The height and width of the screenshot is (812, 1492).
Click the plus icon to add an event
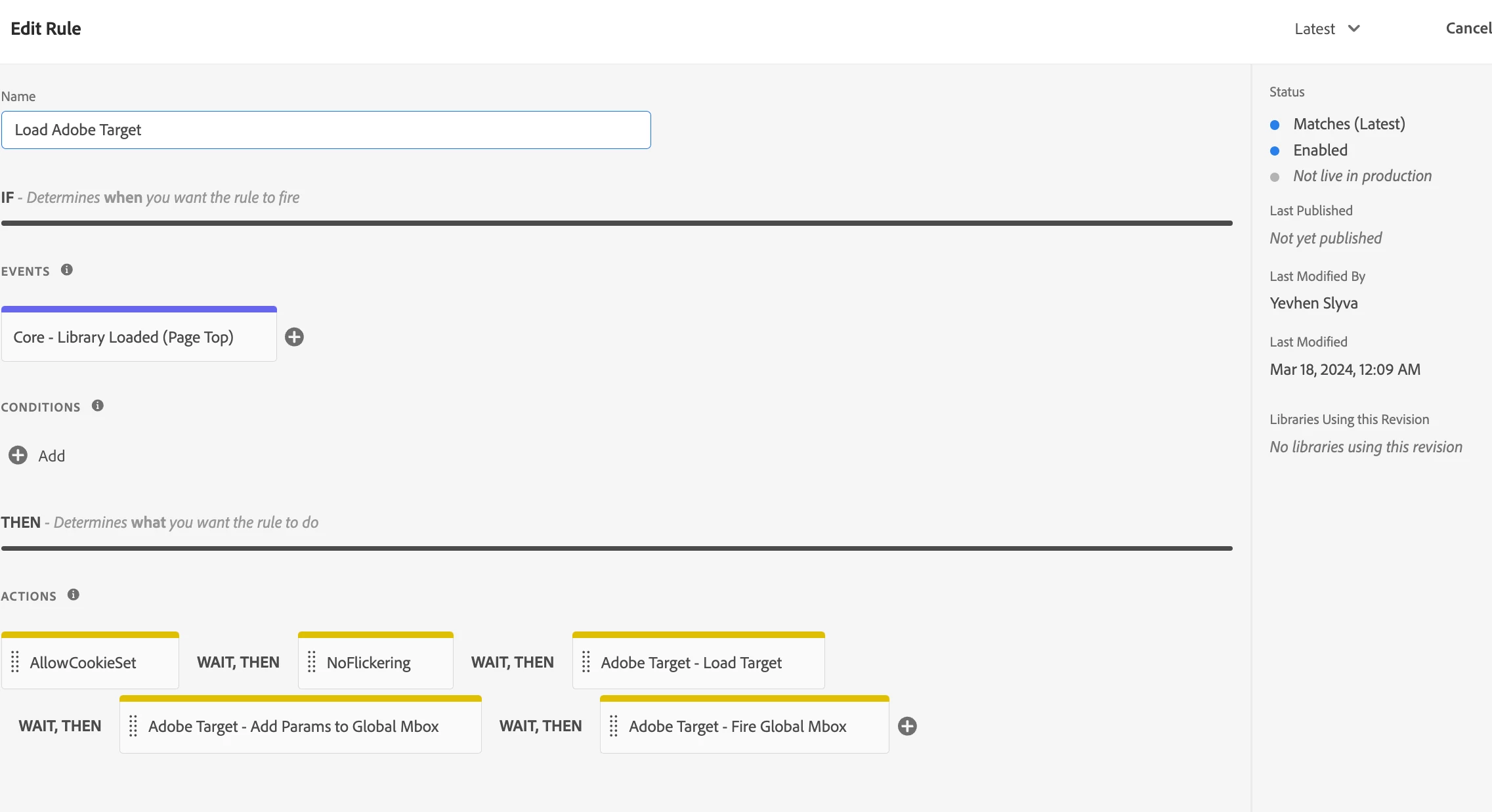click(294, 337)
